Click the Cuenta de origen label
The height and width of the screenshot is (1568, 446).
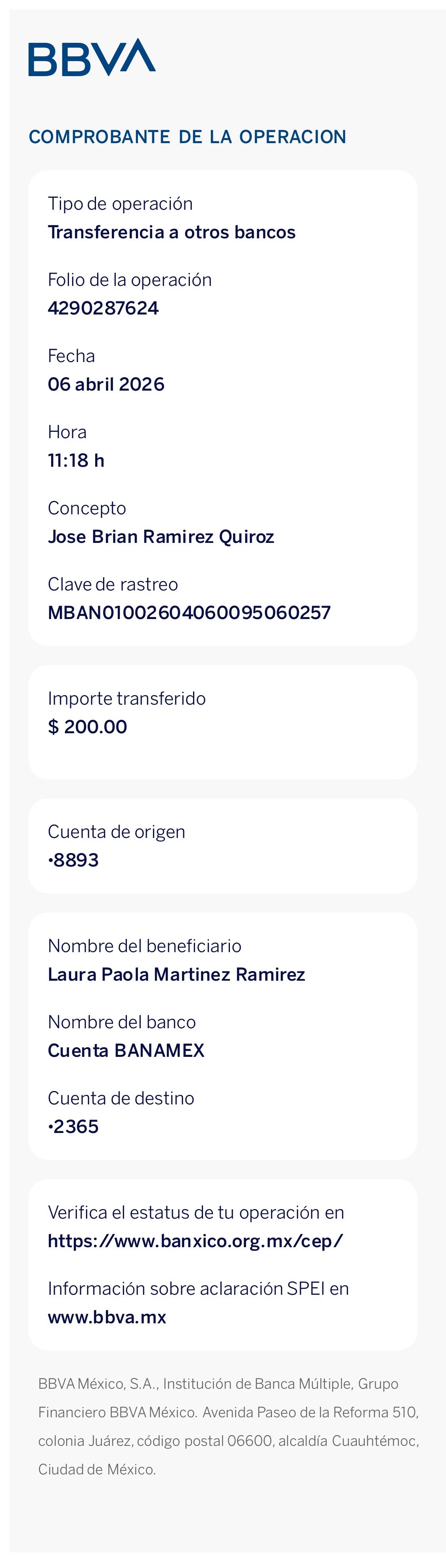pyautogui.click(x=116, y=832)
